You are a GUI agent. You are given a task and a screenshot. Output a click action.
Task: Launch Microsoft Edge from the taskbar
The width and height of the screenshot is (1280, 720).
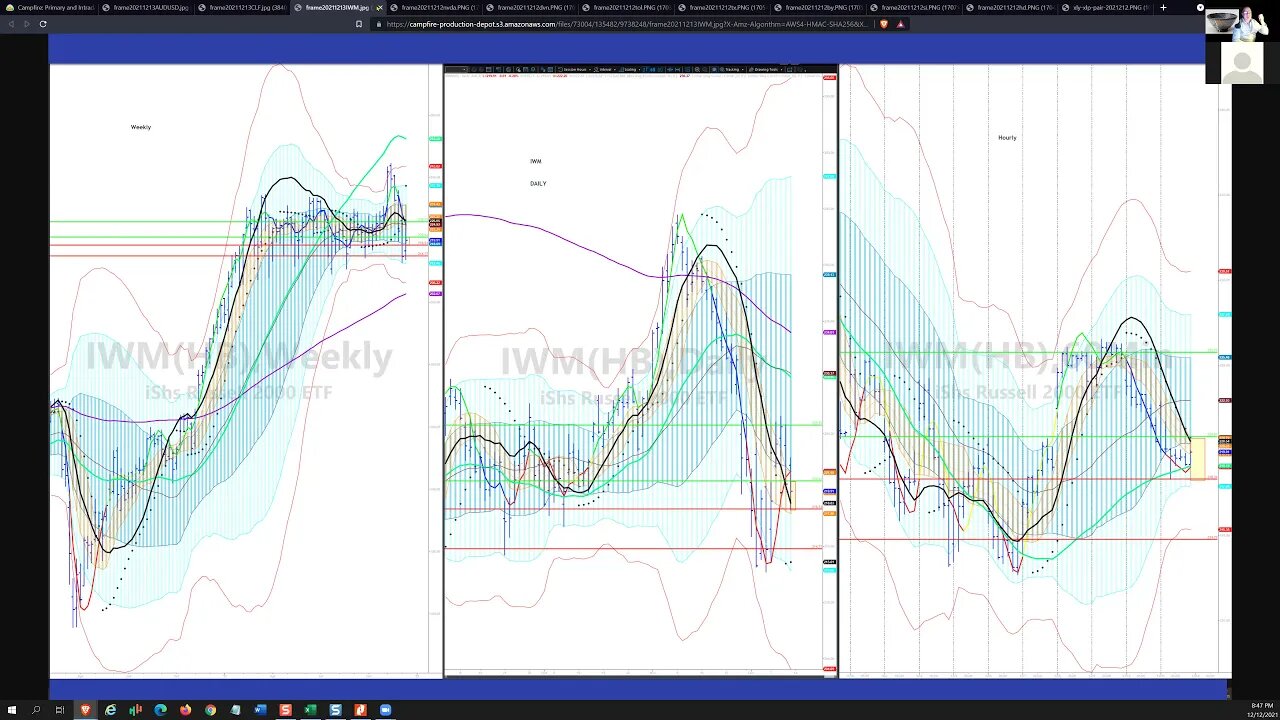[x=160, y=710]
